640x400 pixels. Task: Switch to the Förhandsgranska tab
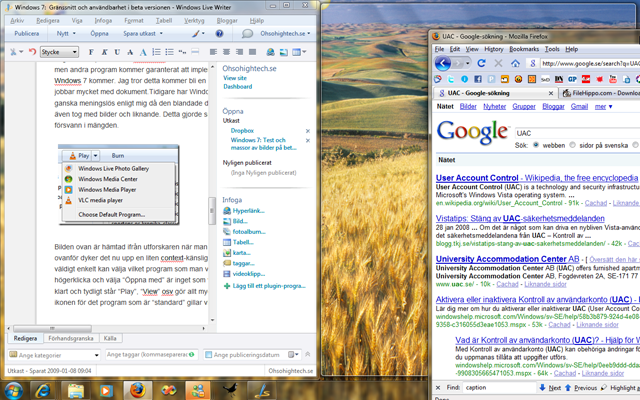(x=71, y=338)
